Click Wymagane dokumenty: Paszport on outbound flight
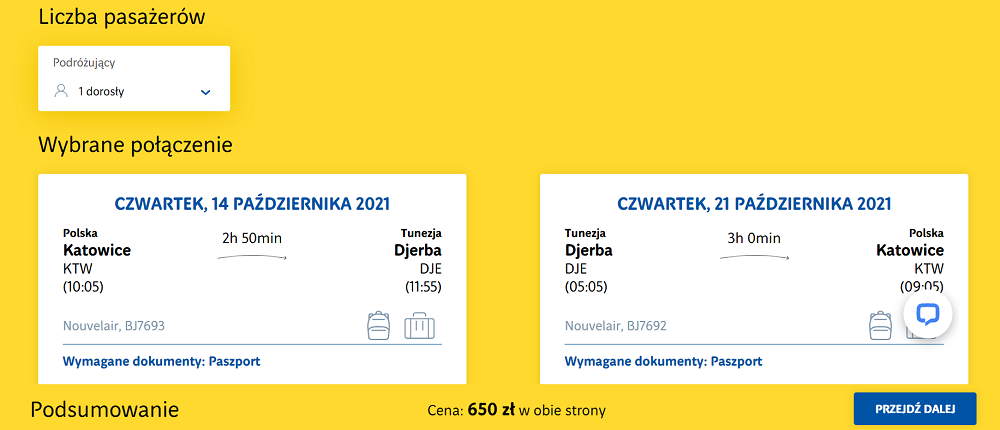Viewport: 1000px width, 430px height. pyautogui.click(x=161, y=362)
